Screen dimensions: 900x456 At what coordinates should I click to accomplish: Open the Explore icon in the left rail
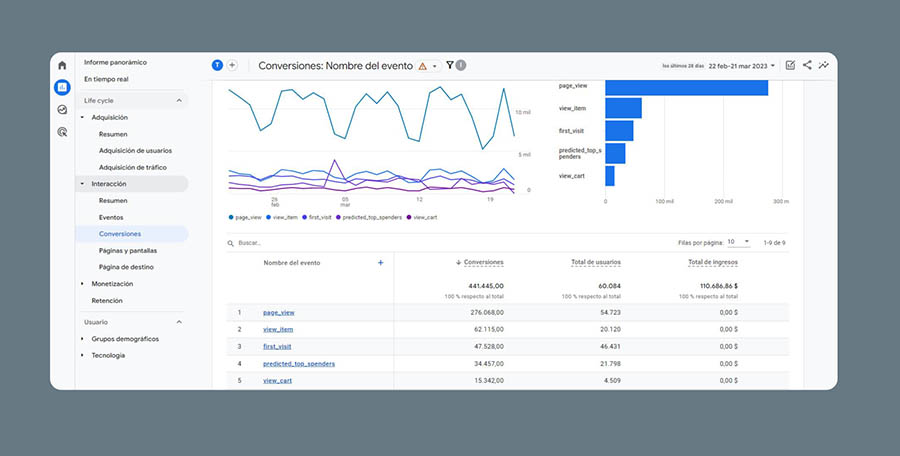coord(62,110)
